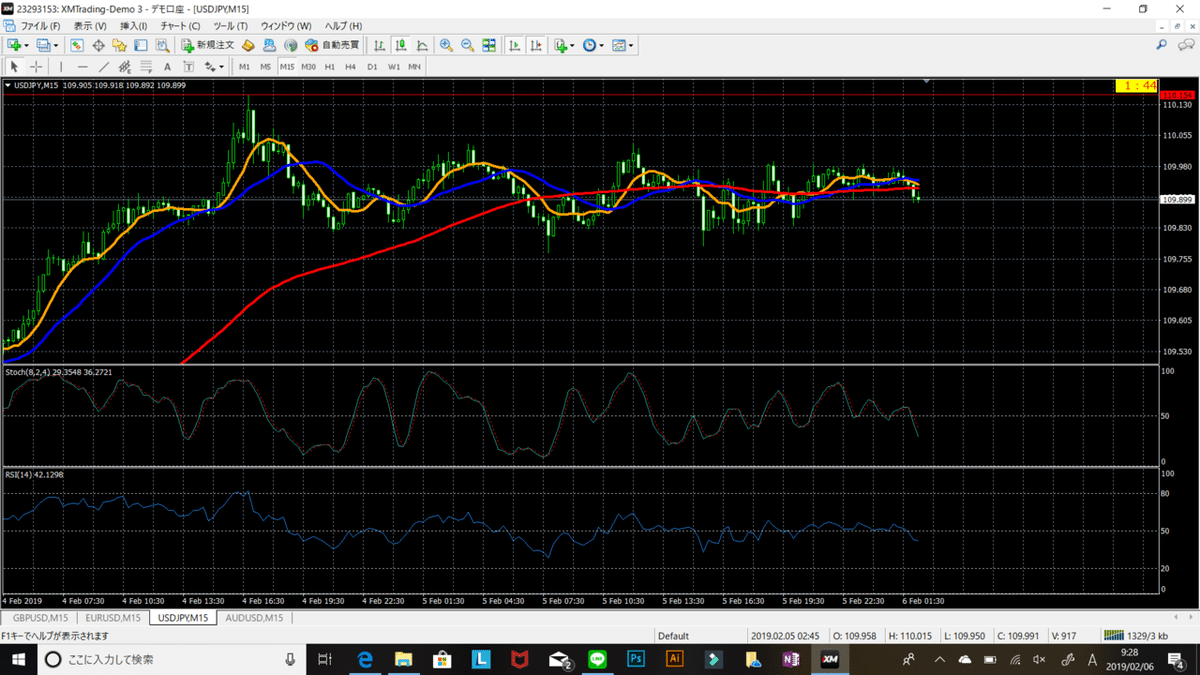Select the arrow cursor tool
The width and height of the screenshot is (1200, 675).
point(14,66)
